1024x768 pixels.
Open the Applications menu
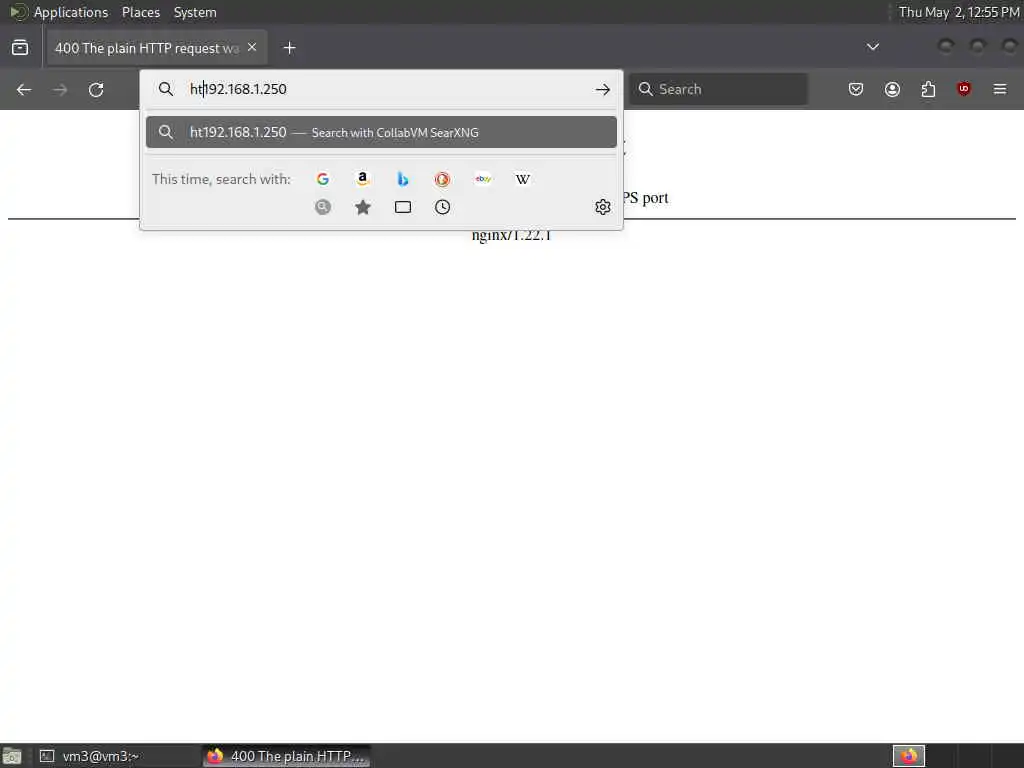(x=71, y=12)
